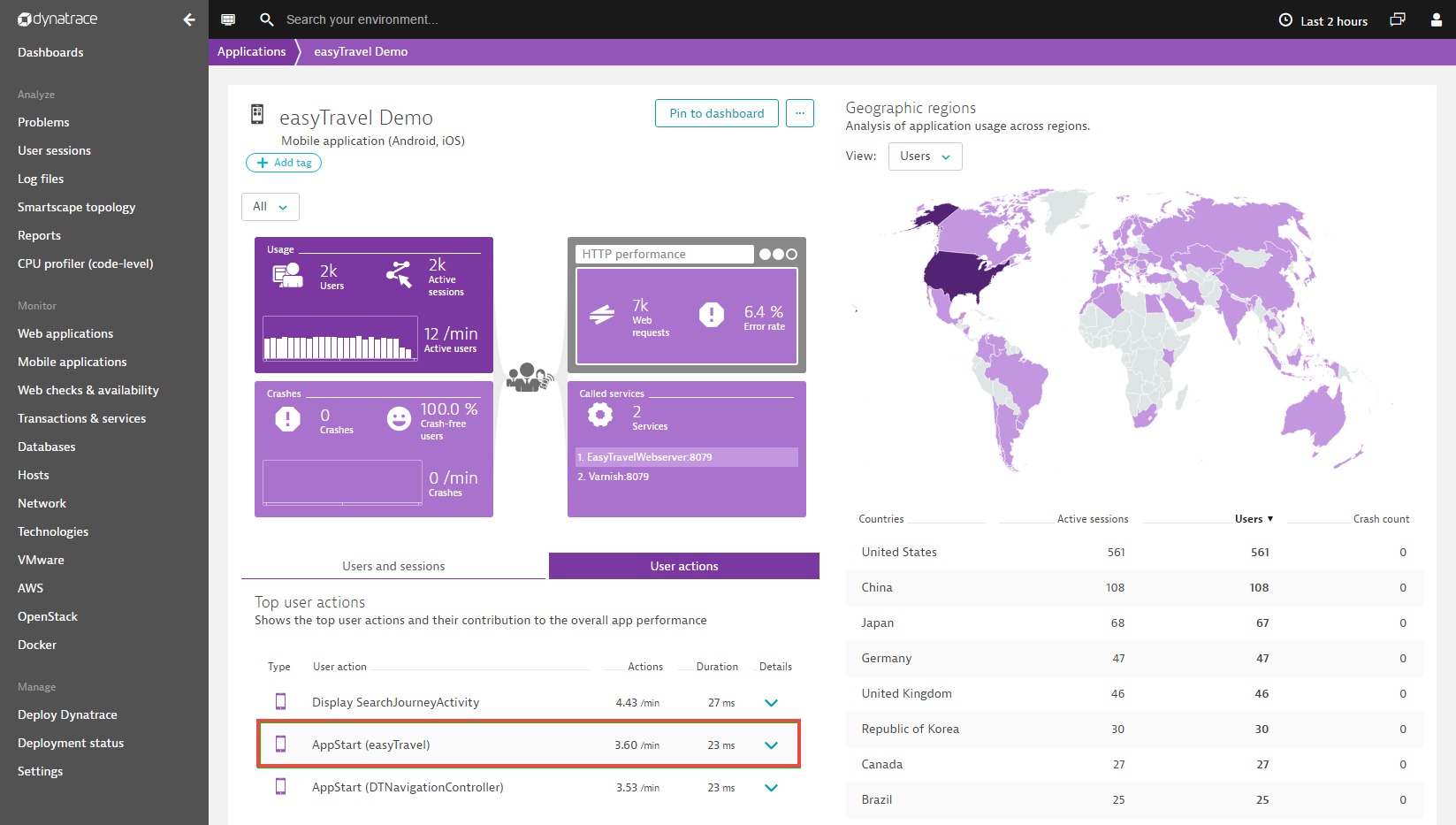Click the Crashes exclamation icon

(287, 418)
